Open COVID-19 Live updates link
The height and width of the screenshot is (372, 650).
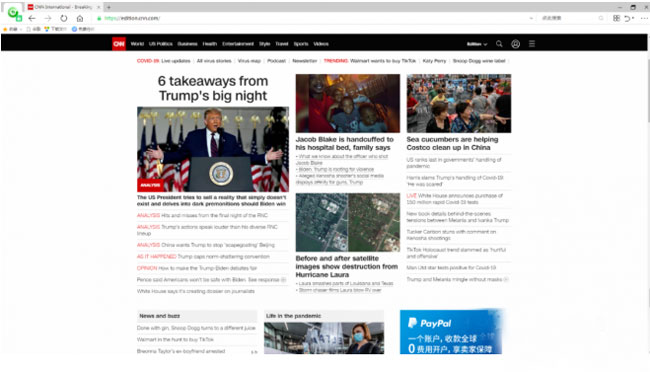pos(176,61)
